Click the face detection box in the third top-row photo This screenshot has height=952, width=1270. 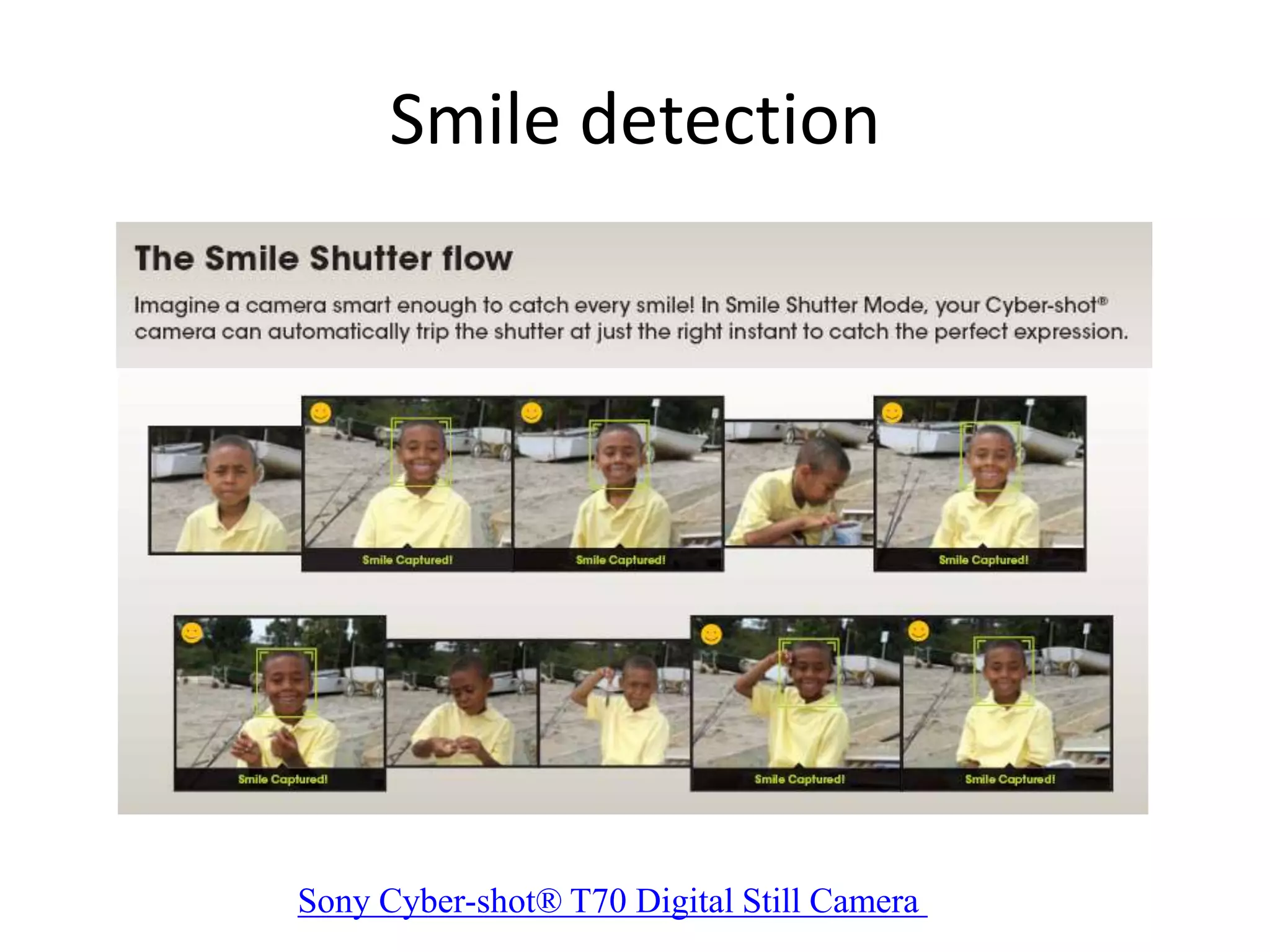click(x=619, y=455)
